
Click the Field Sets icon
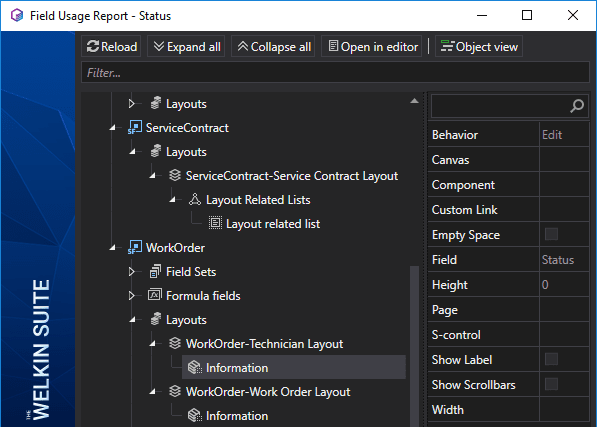click(x=155, y=271)
